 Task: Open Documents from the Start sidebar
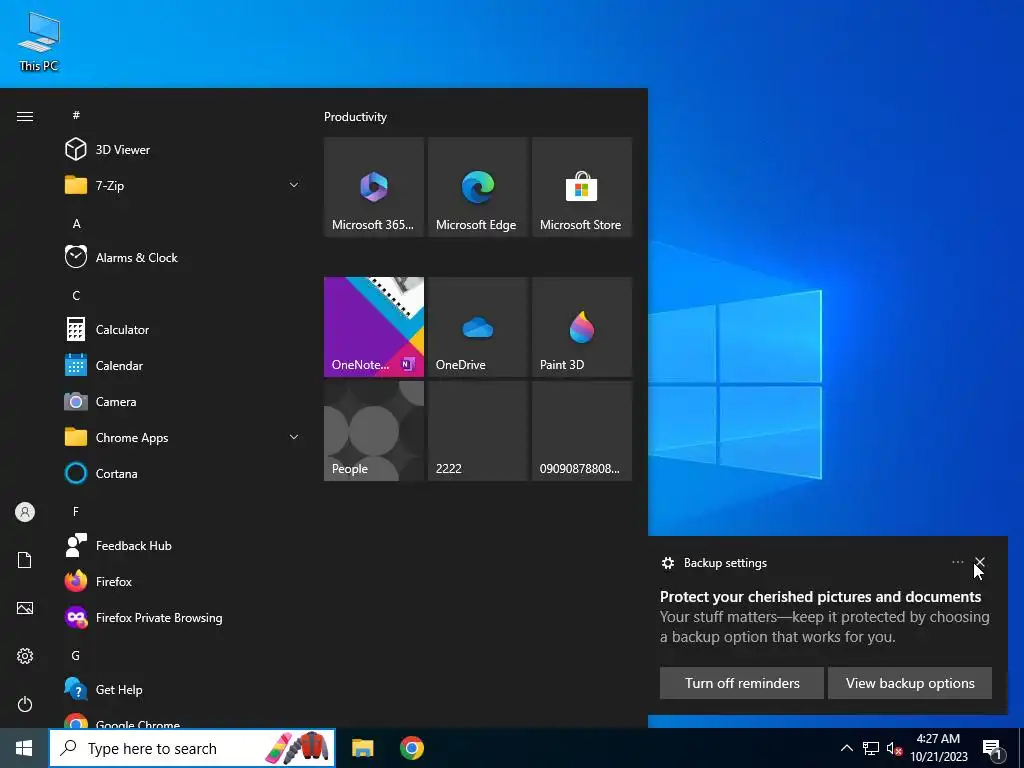click(x=25, y=560)
